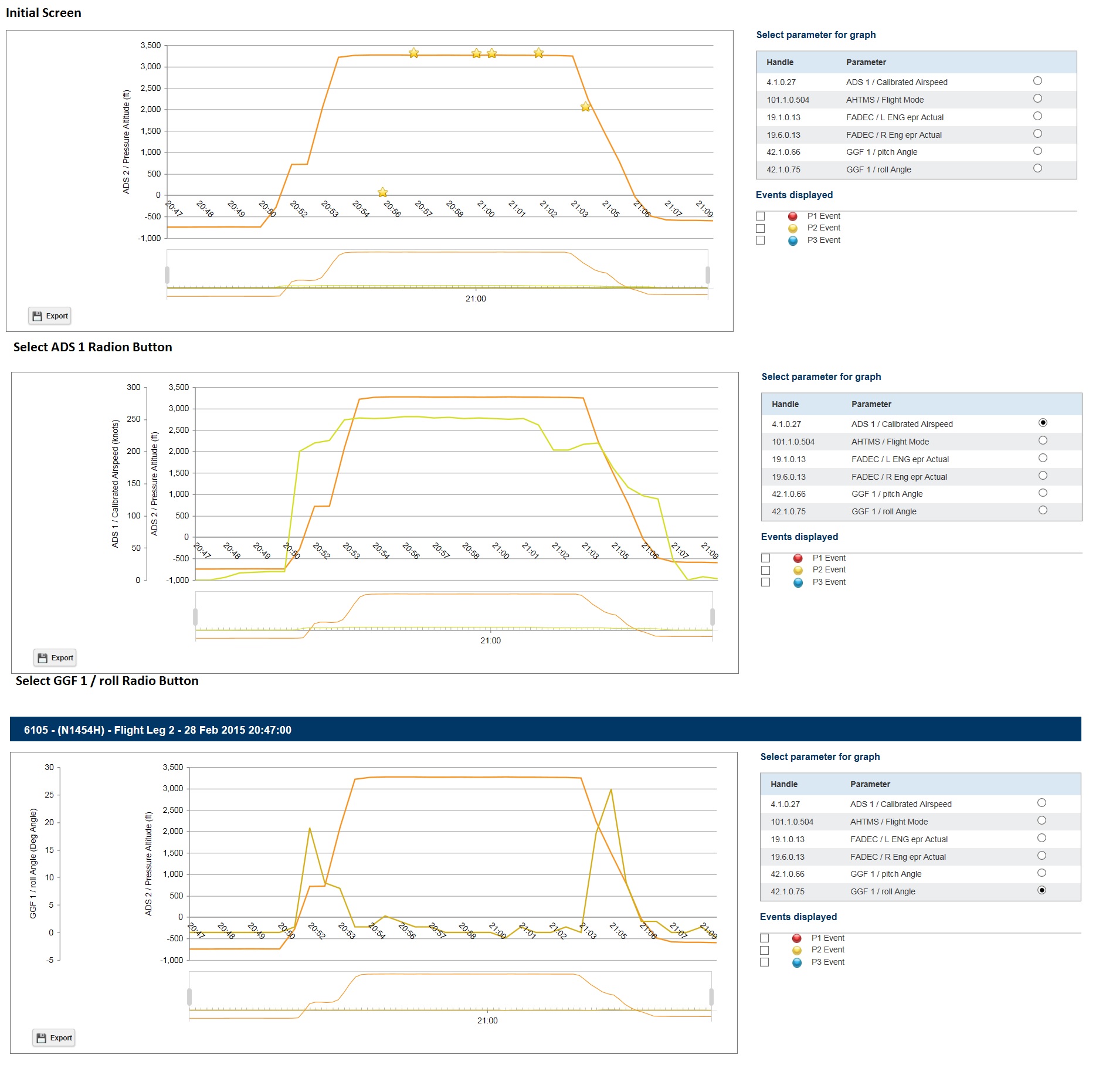Click the first star marker on the 3,000 ft plateau

413,53
